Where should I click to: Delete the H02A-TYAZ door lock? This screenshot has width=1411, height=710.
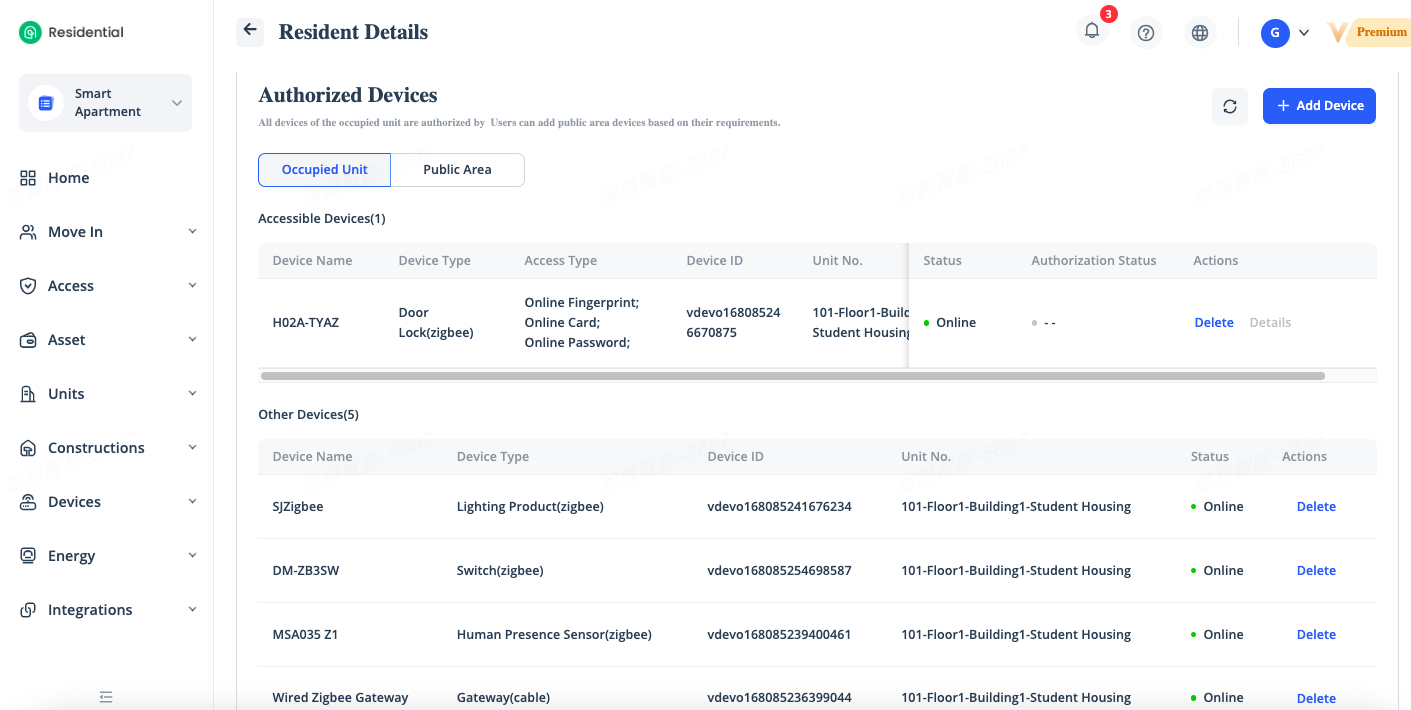pos(1213,323)
